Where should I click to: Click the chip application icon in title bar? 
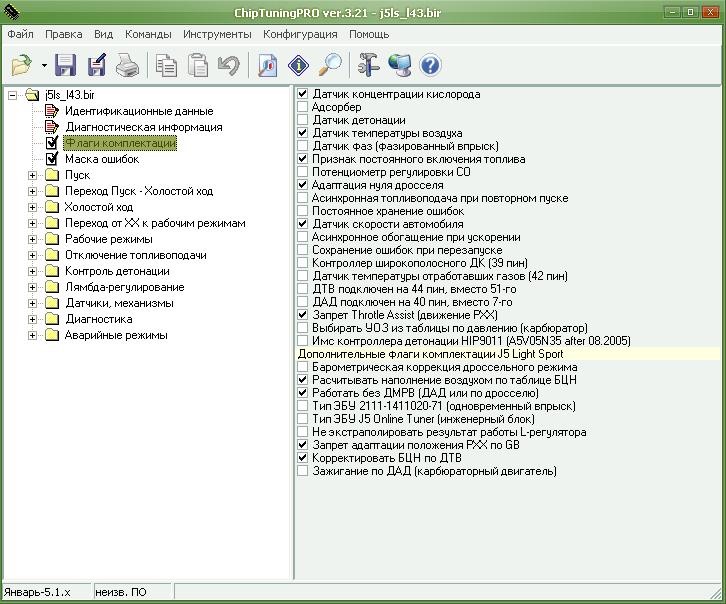coord(12,12)
